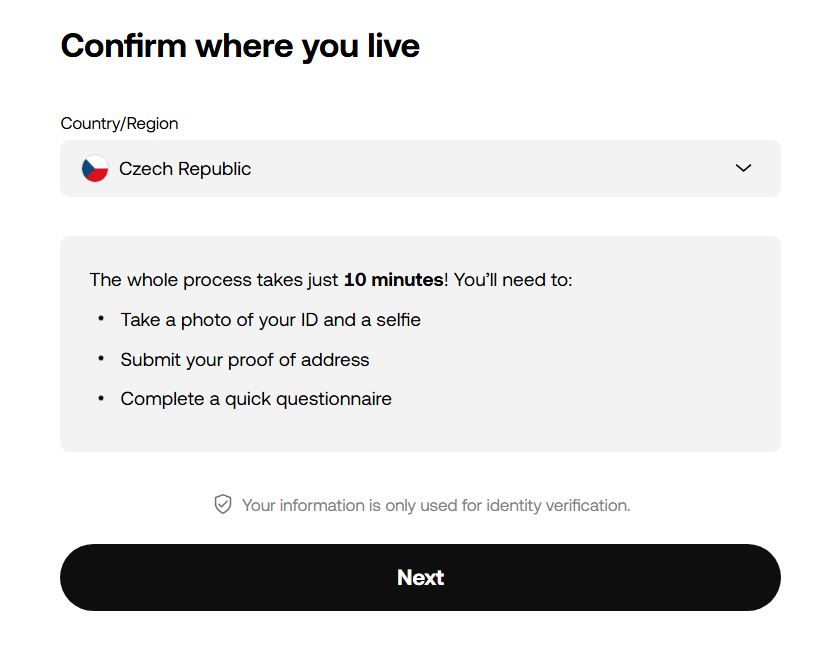
Task: Click the bullet point before 'Complete a quick'
Action: click(101, 398)
